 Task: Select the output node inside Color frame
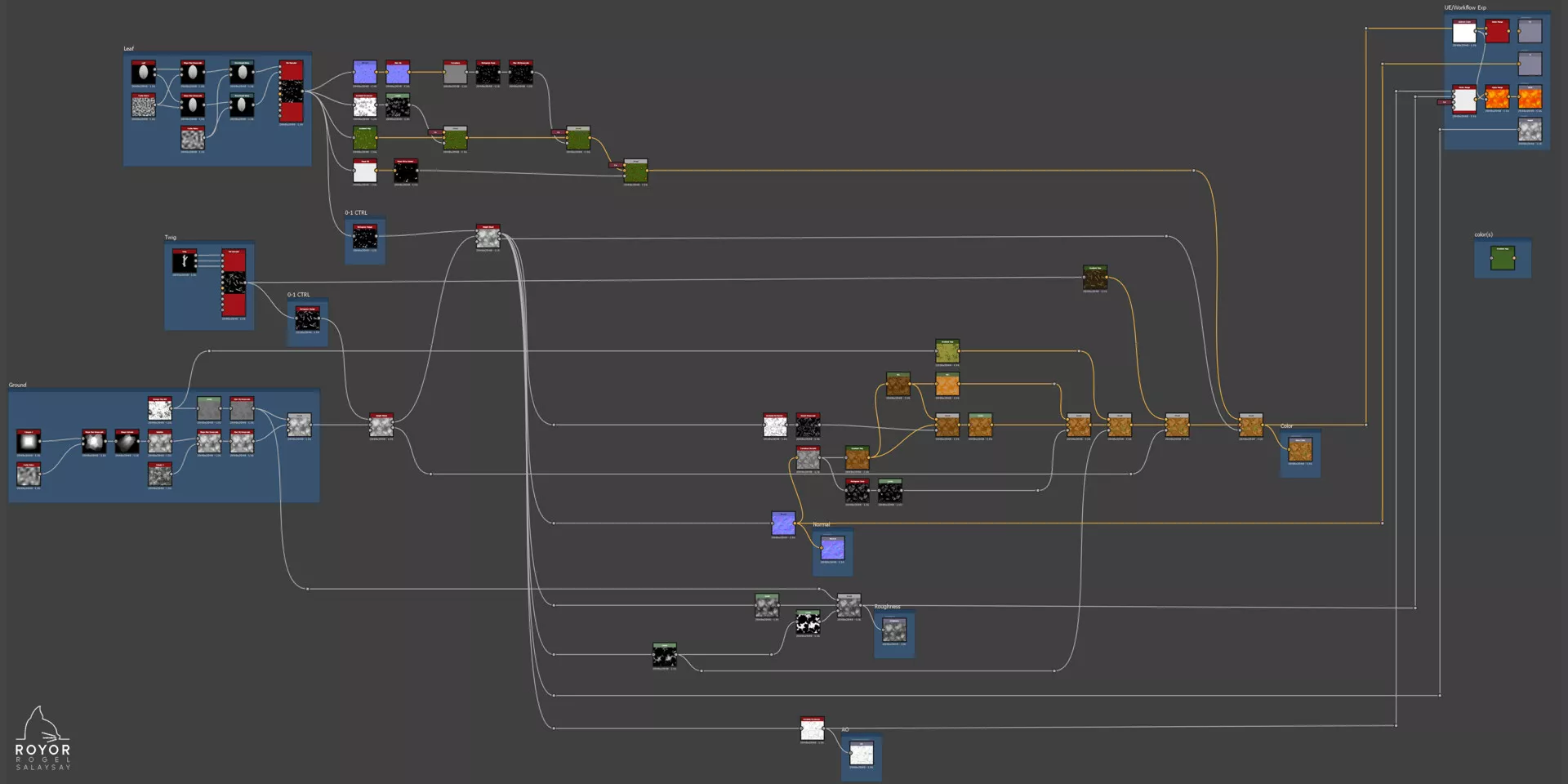[1299, 450]
